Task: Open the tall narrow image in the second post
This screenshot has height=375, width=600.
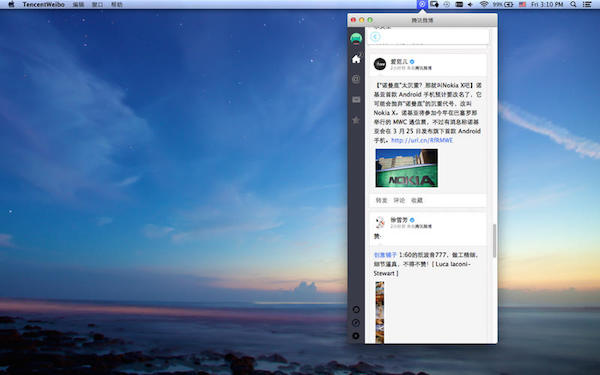Action: [380, 312]
